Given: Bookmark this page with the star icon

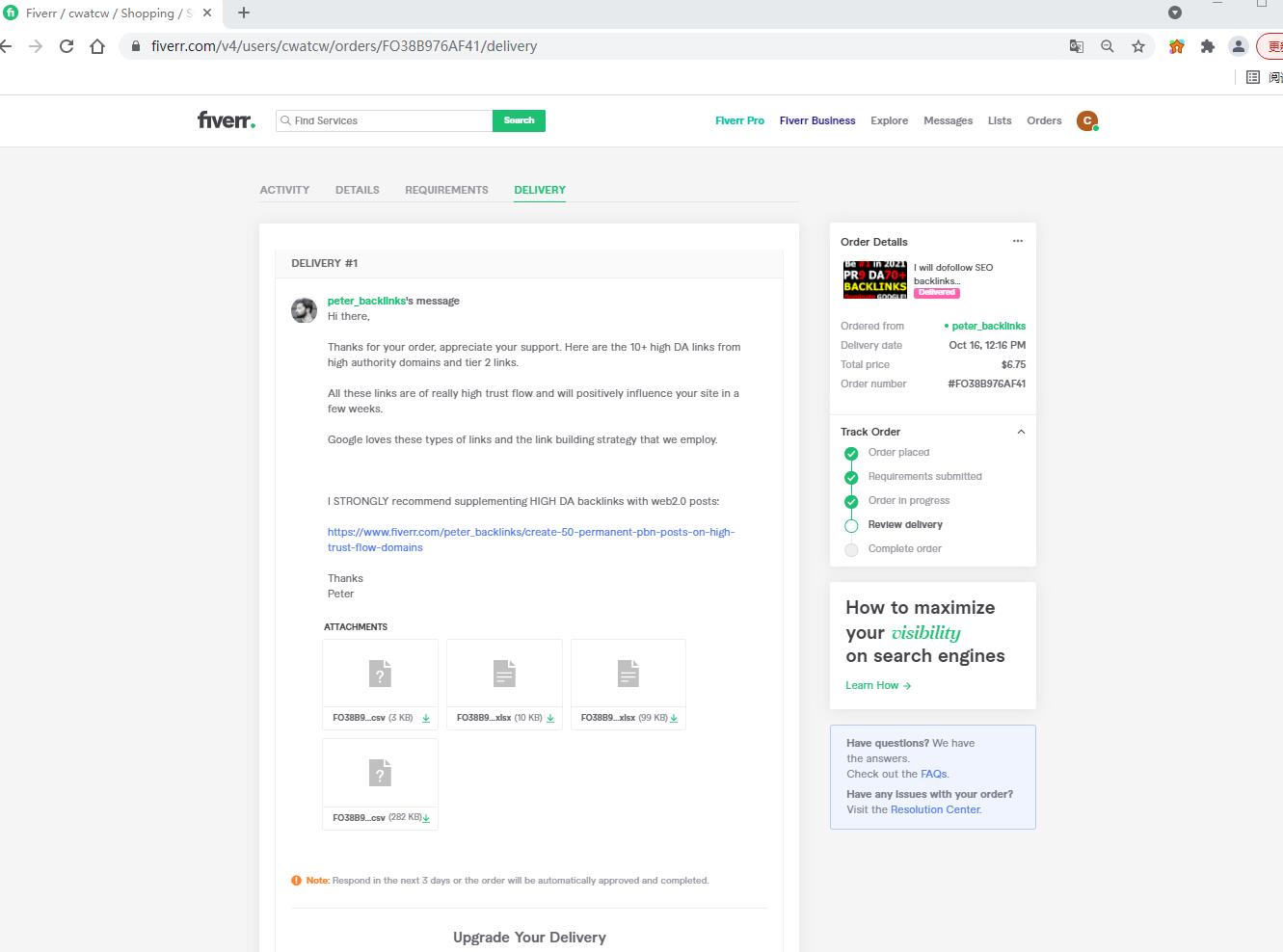Looking at the screenshot, I should point(1138,46).
